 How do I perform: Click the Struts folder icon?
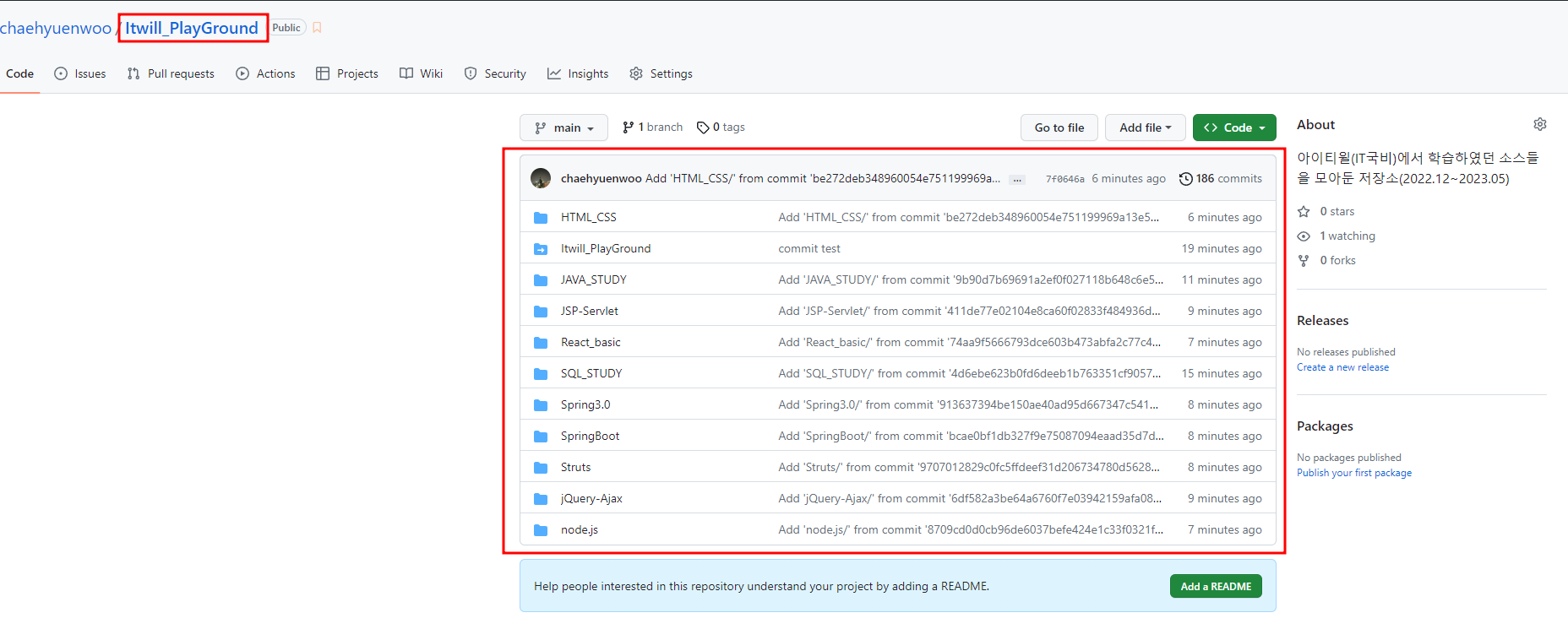(541, 468)
